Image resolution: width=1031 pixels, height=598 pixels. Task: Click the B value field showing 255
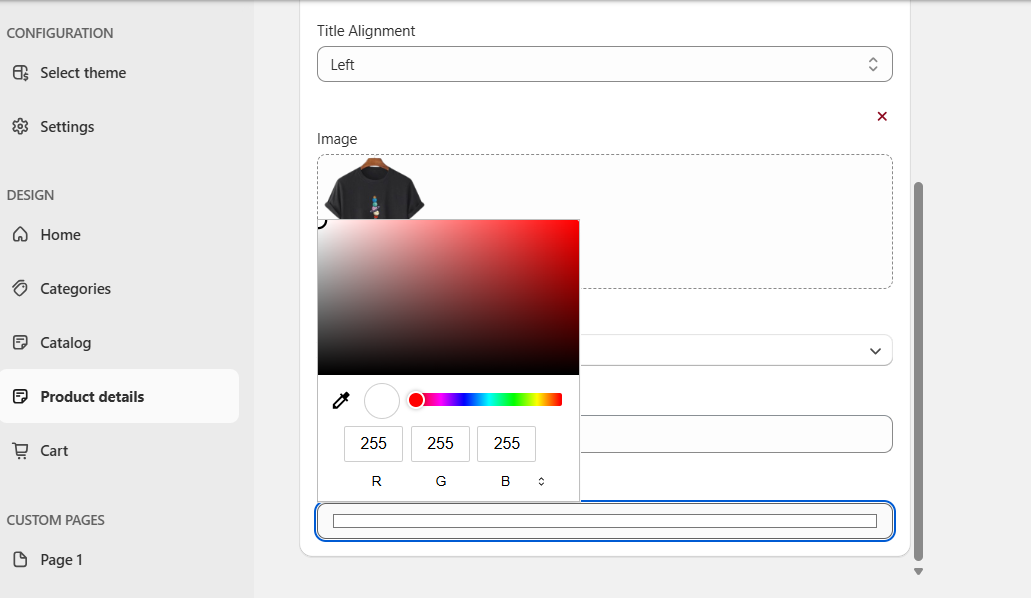tap(506, 443)
